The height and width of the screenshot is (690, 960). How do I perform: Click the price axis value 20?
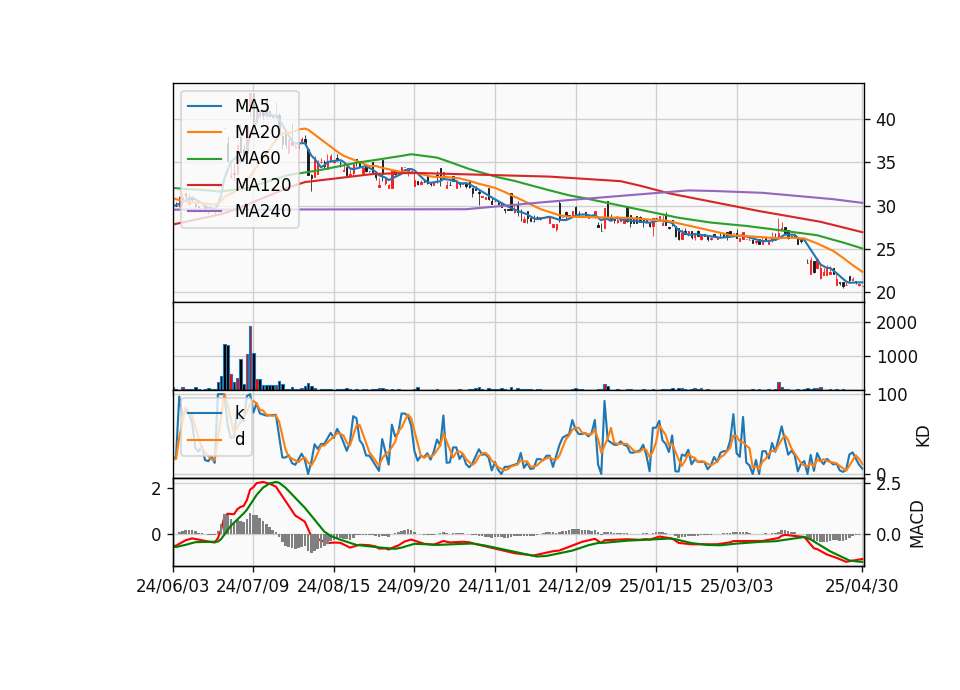pyautogui.click(x=886, y=293)
